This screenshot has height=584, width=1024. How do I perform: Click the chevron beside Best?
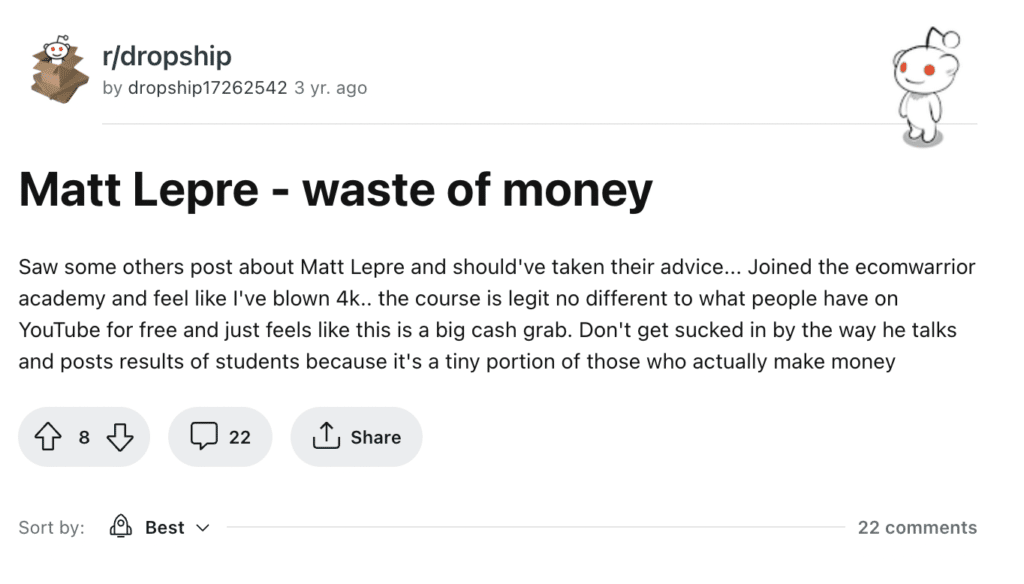204,528
